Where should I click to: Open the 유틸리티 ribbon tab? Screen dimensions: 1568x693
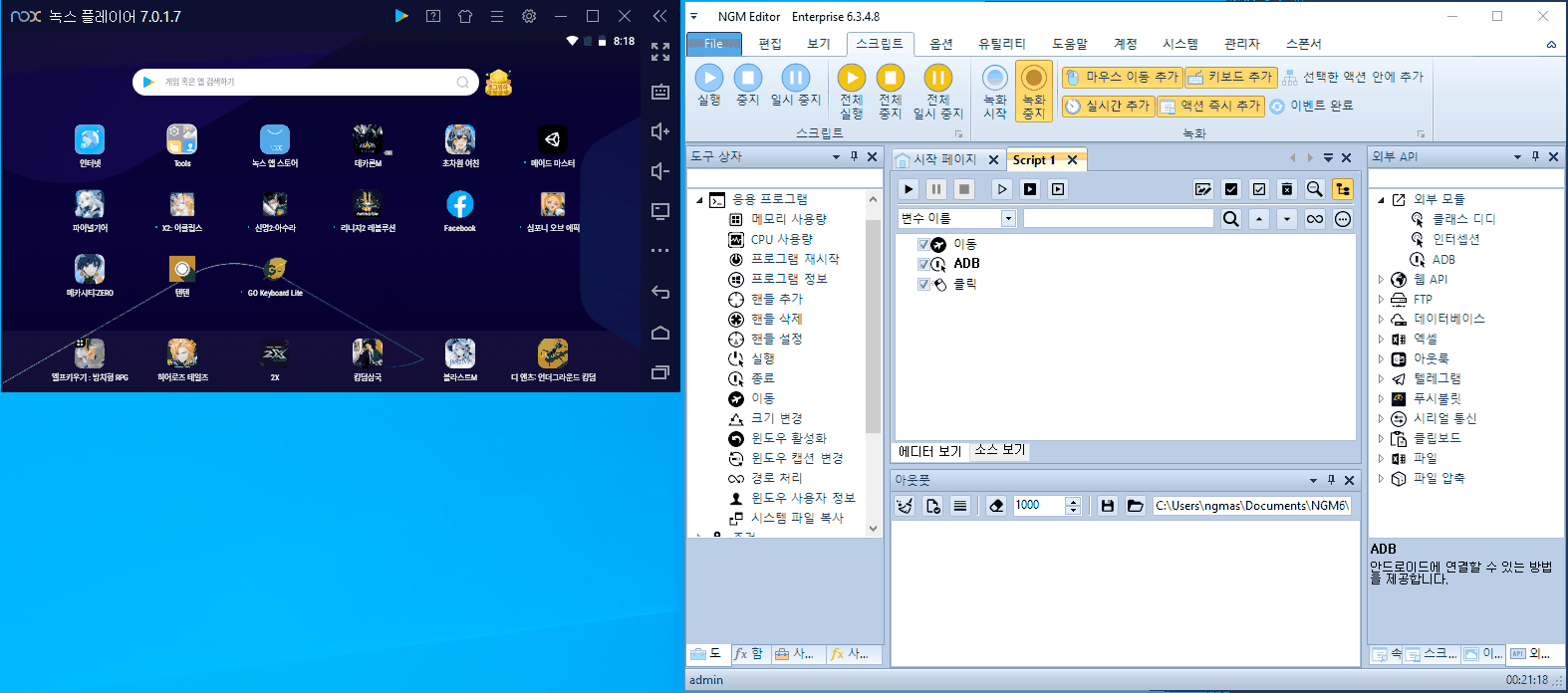(1001, 44)
